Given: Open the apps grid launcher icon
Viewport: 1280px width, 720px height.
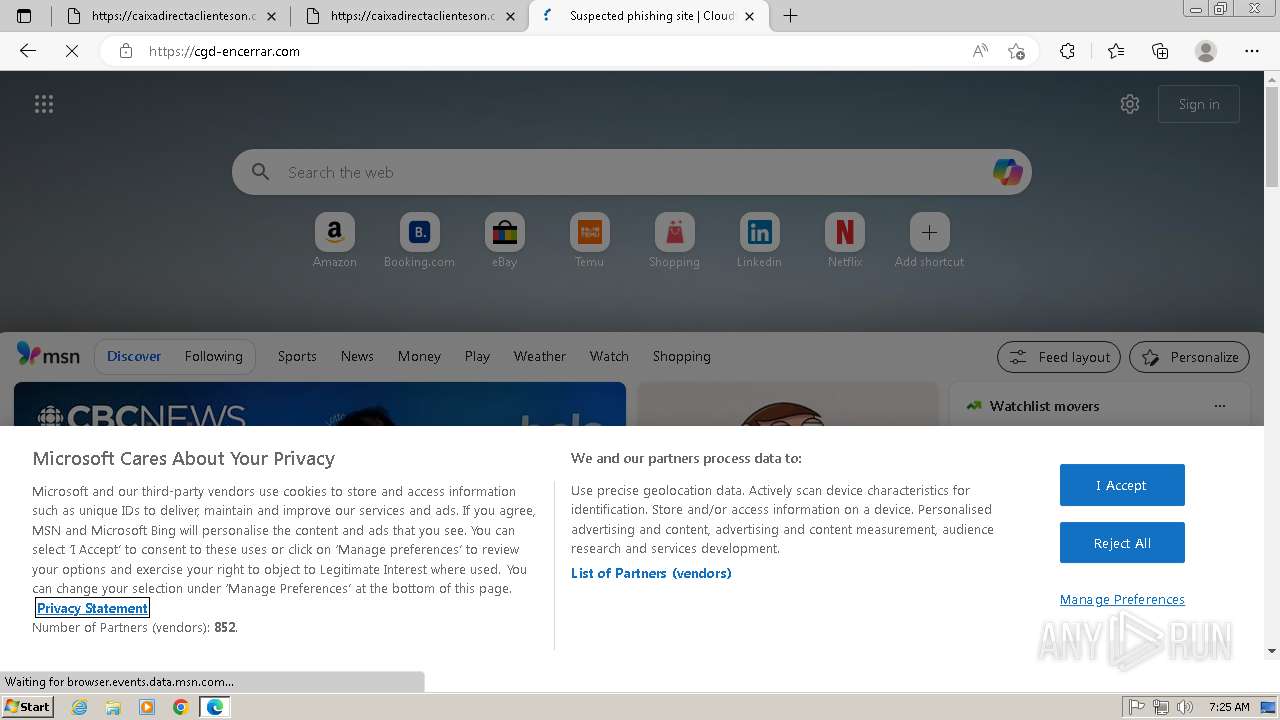Looking at the screenshot, I should coord(44,104).
